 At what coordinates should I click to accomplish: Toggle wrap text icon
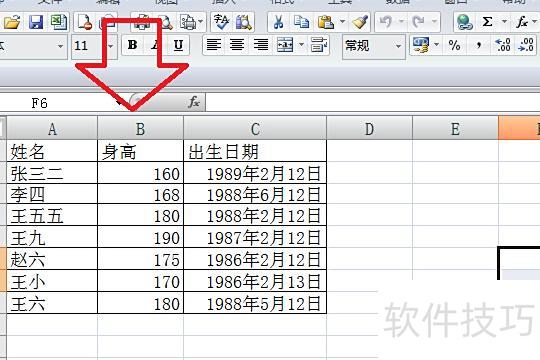click(x=319, y=45)
